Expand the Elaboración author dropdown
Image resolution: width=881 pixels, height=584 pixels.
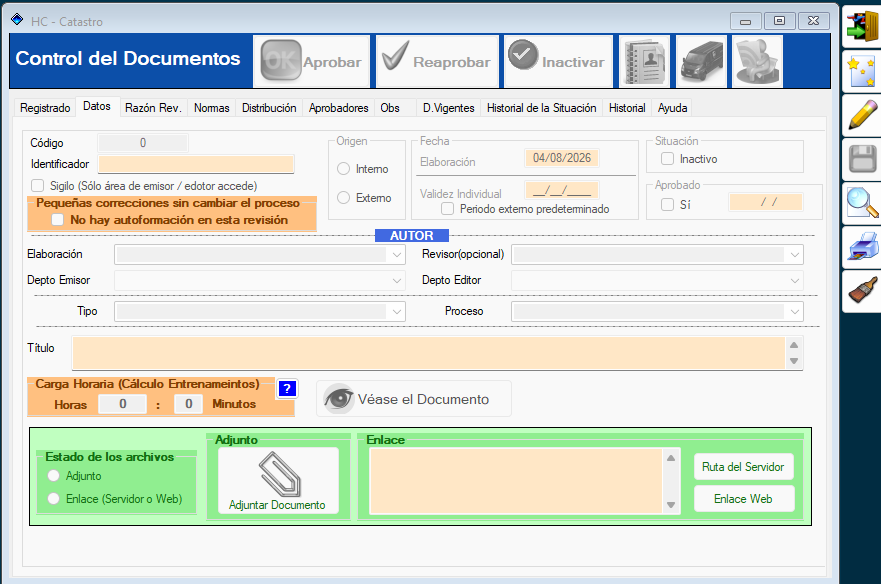click(397, 255)
